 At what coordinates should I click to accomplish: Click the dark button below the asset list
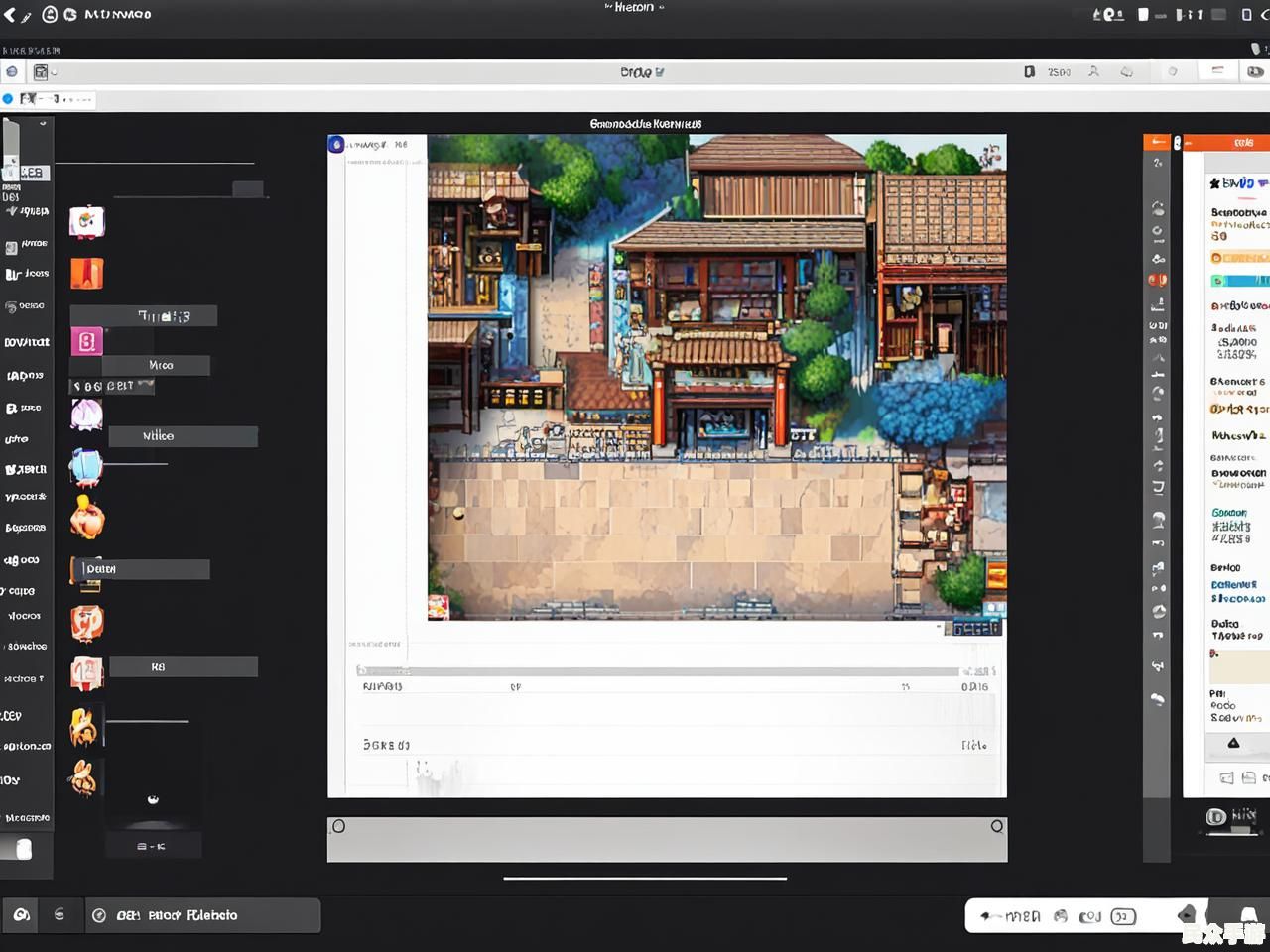click(153, 846)
